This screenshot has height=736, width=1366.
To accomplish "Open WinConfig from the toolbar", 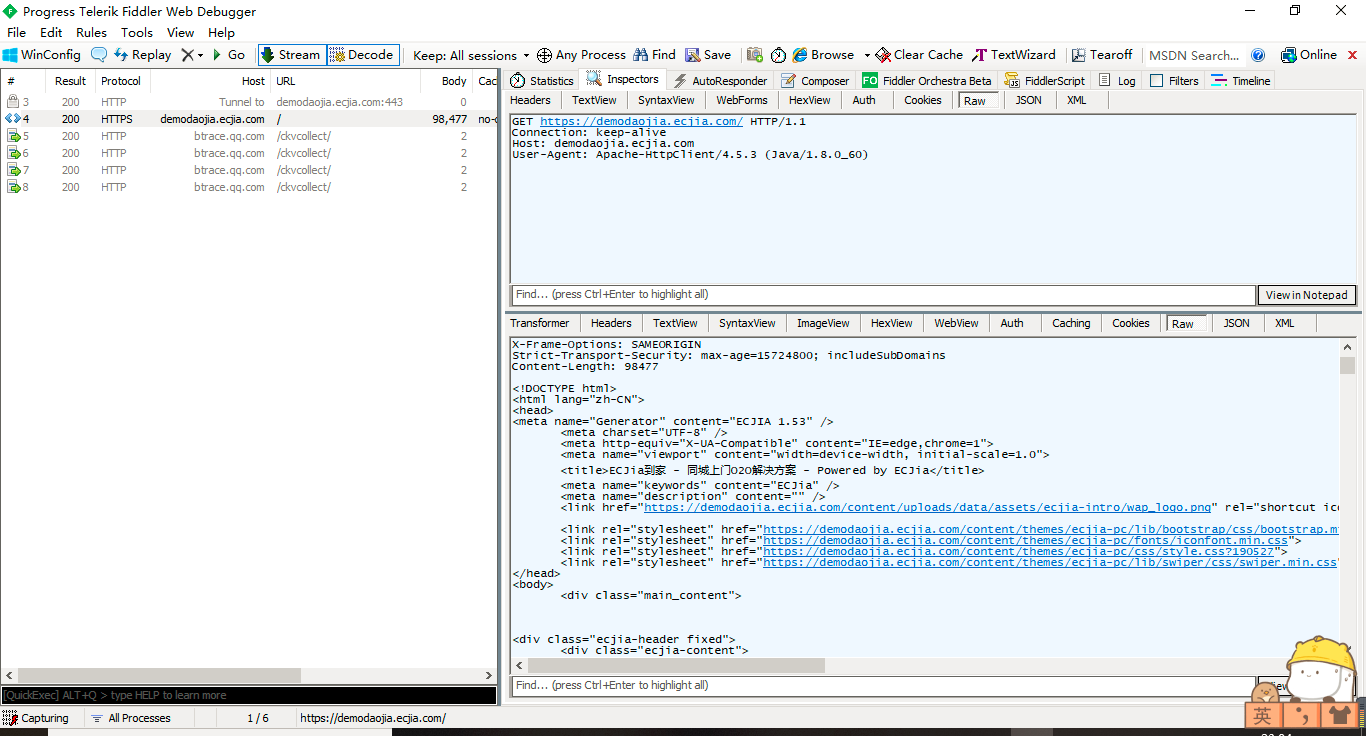I will pos(42,55).
